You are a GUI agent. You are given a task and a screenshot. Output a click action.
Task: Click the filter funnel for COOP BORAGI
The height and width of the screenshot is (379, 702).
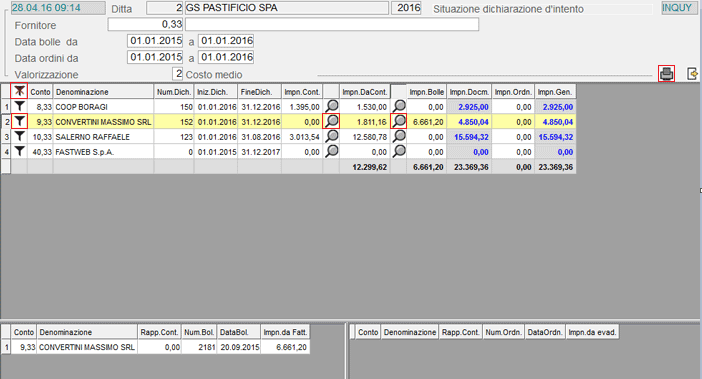tap(19, 106)
